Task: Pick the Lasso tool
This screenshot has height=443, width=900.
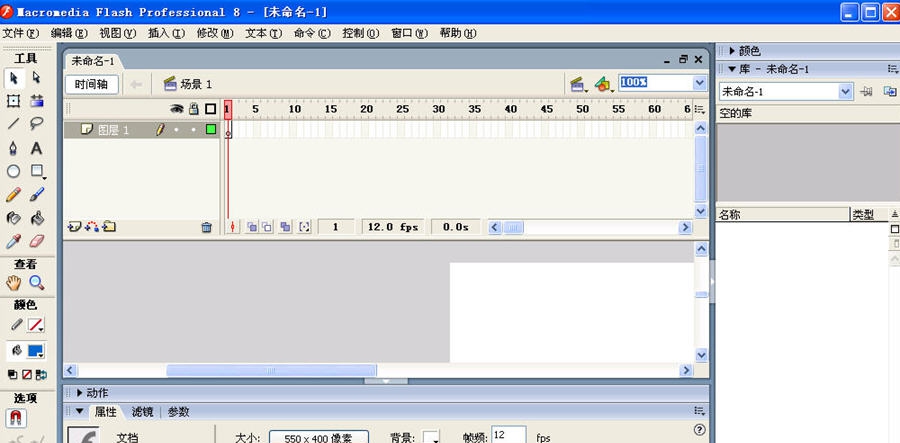Action: tap(37, 123)
